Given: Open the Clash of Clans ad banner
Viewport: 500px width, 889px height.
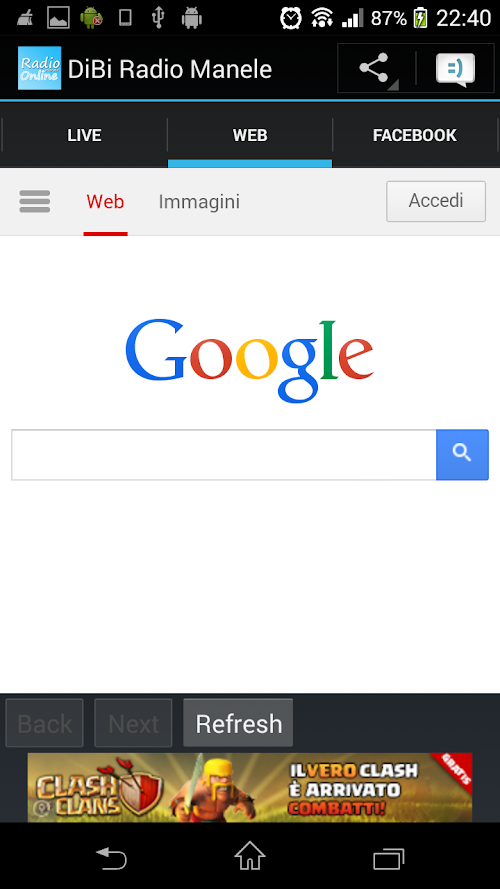Looking at the screenshot, I should [250, 788].
